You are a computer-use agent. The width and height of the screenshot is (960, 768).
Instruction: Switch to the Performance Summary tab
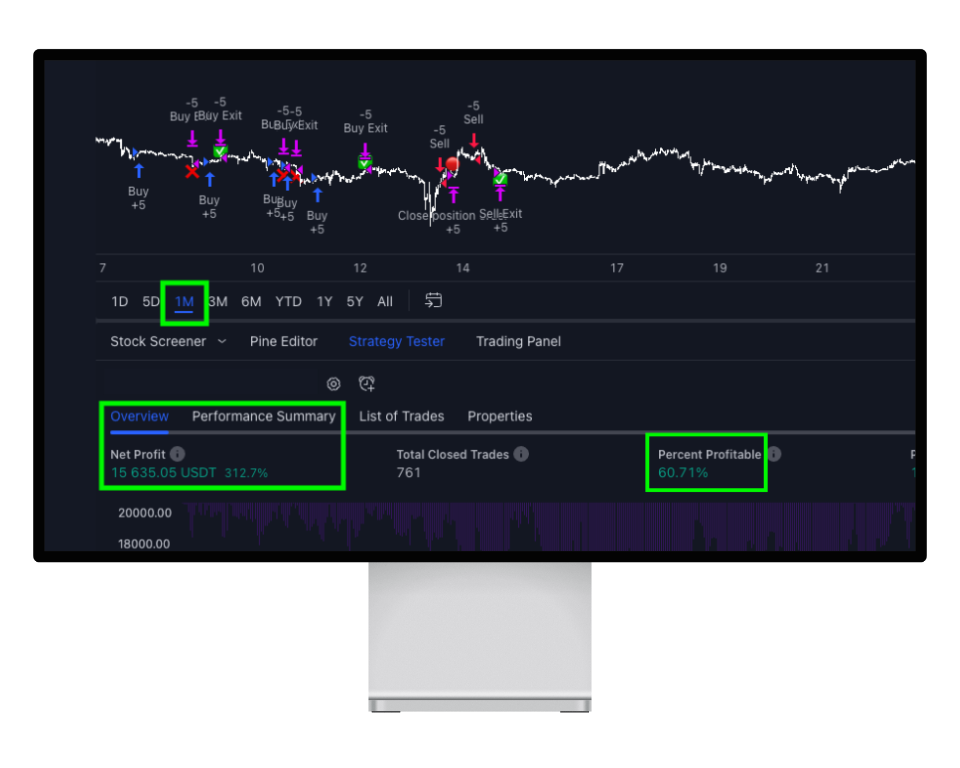pyautogui.click(x=263, y=416)
